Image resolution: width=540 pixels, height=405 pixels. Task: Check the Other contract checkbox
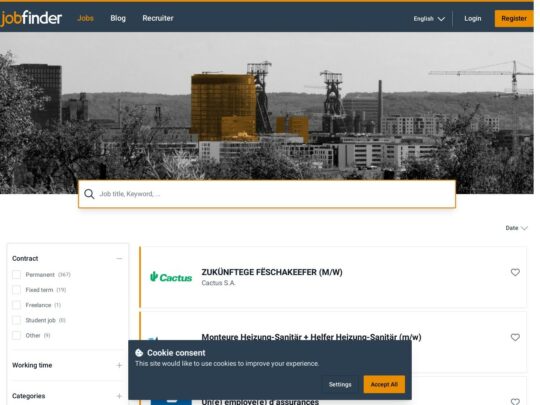pos(17,335)
